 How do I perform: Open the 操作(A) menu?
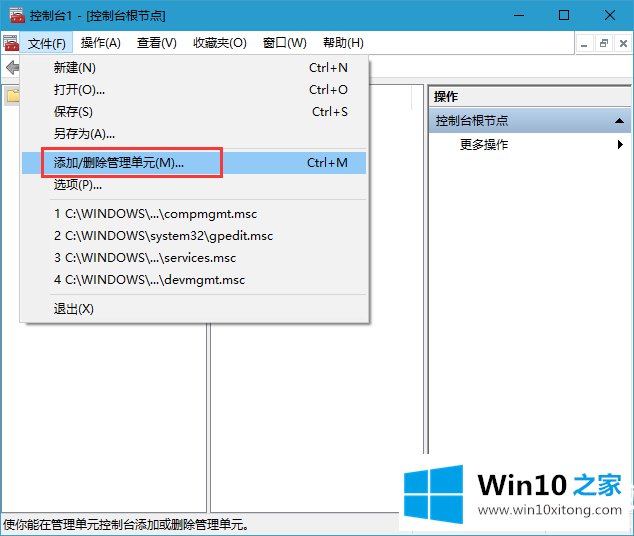(x=100, y=43)
